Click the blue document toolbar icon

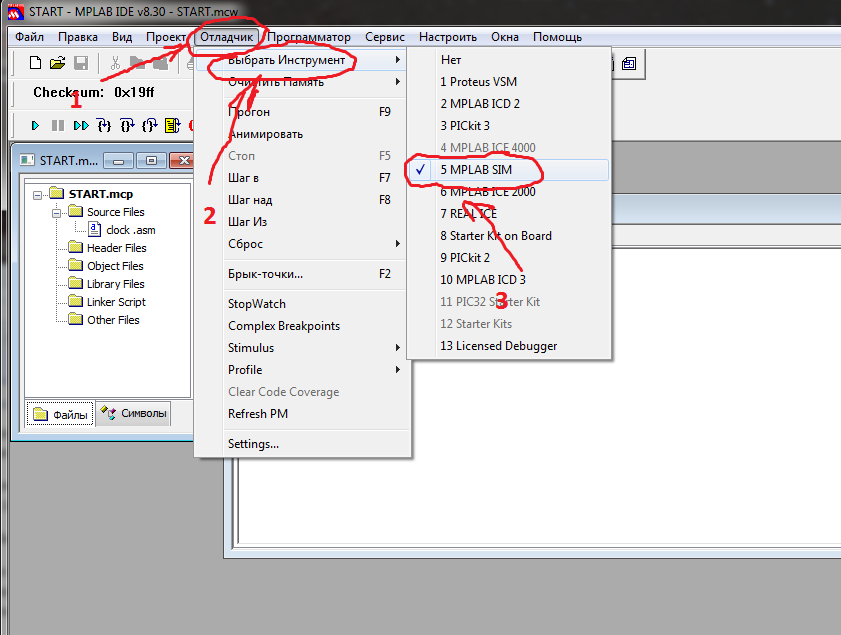pyautogui.click(x=629, y=64)
